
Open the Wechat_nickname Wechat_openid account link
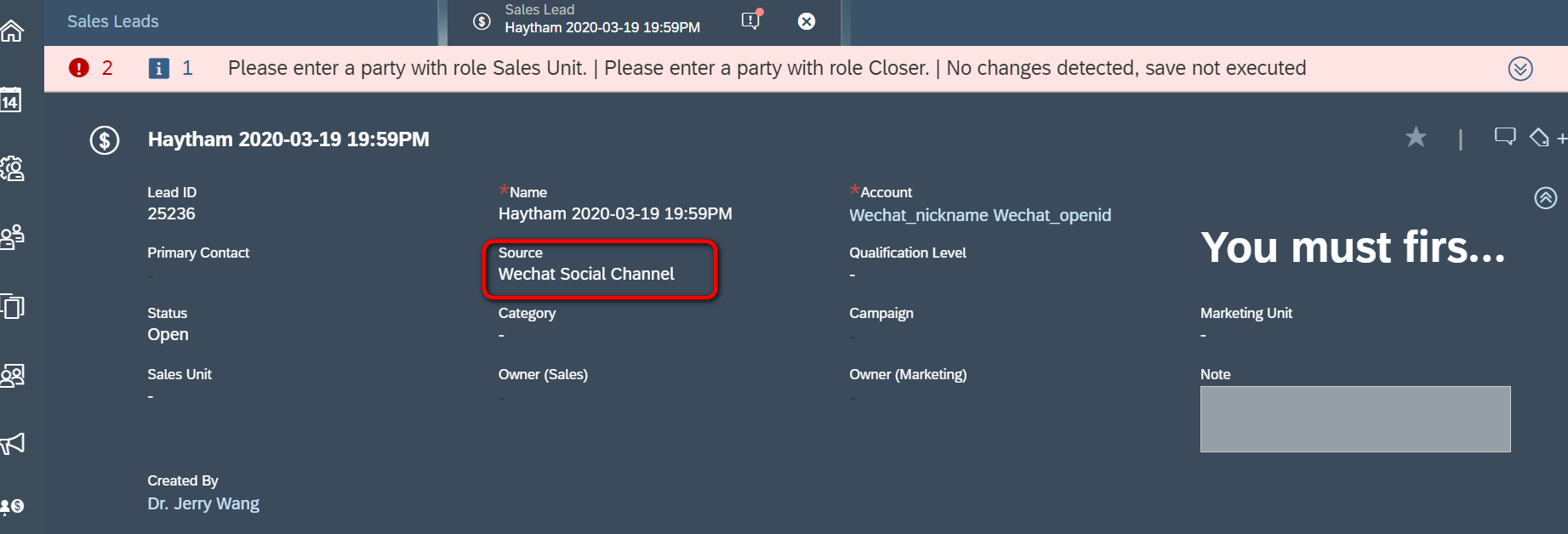[x=980, y=215]
